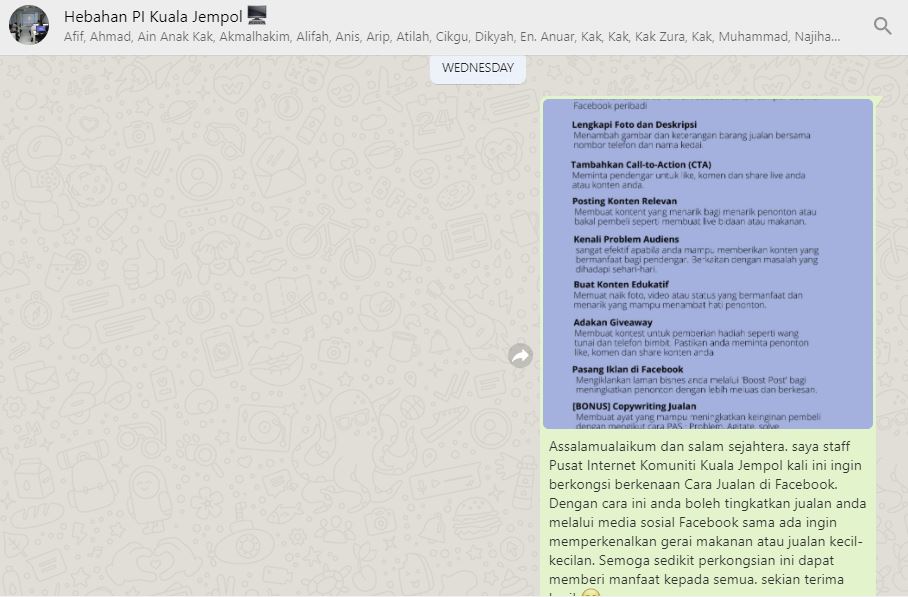908x597 pixels.
Task: Click 'Adakan Giveaway' heading in image
Action: point(613,322)
